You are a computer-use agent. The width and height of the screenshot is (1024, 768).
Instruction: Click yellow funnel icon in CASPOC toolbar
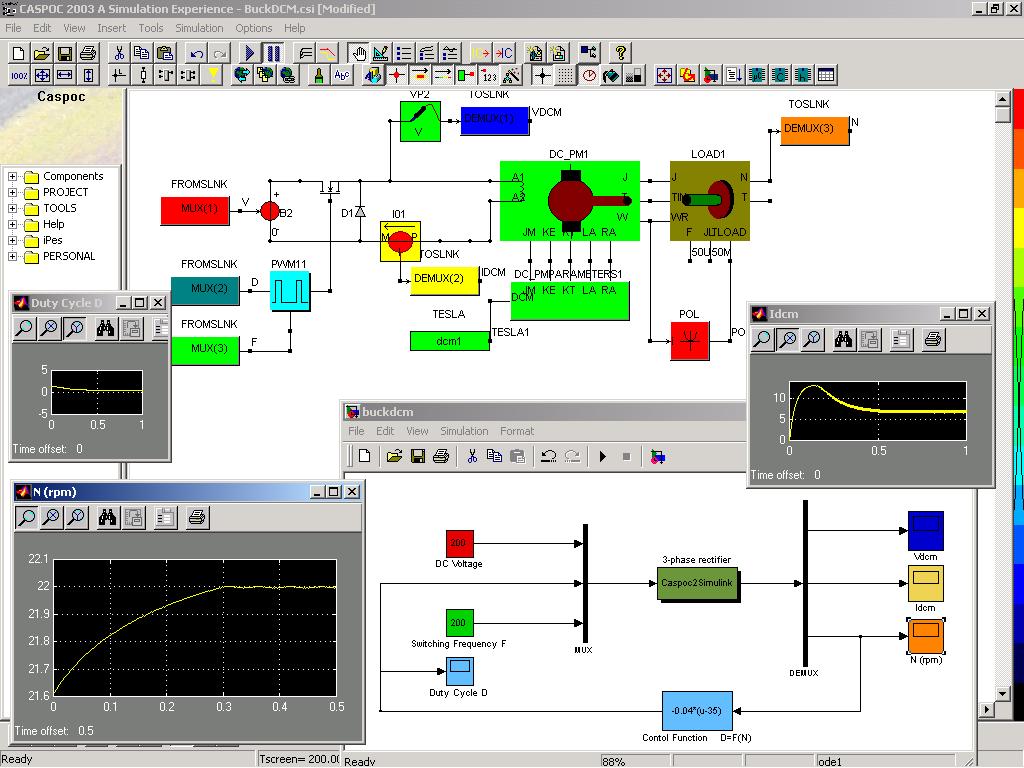click(x=213, y=75)
